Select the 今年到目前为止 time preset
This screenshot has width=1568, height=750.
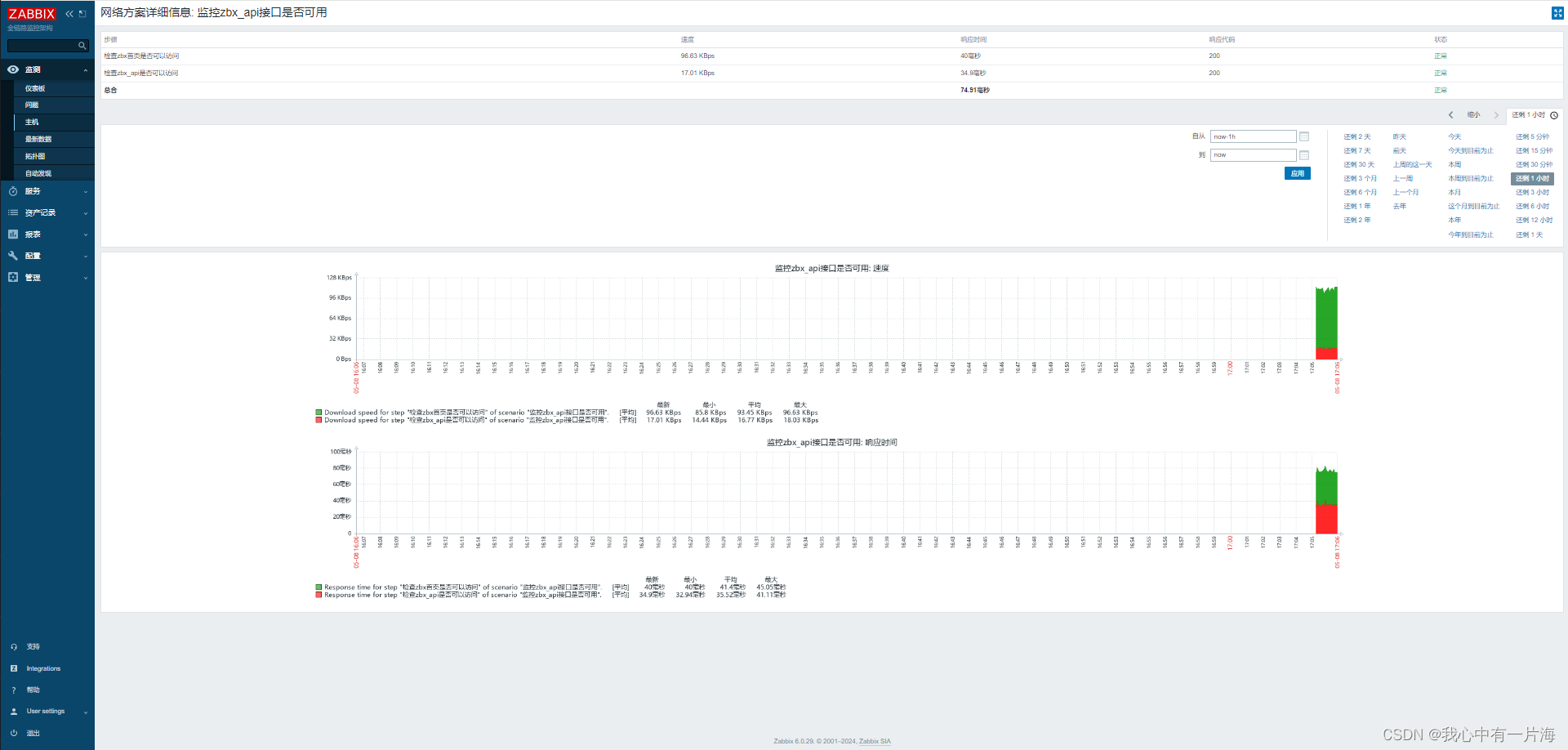pos(1470,235)
